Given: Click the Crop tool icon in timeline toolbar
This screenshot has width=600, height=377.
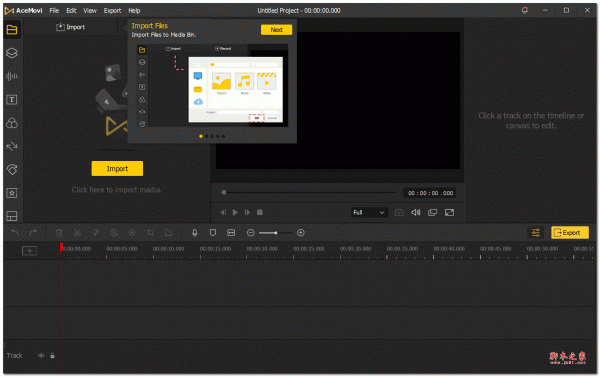Looking at the screenshot, I should (x=150, y=233).
